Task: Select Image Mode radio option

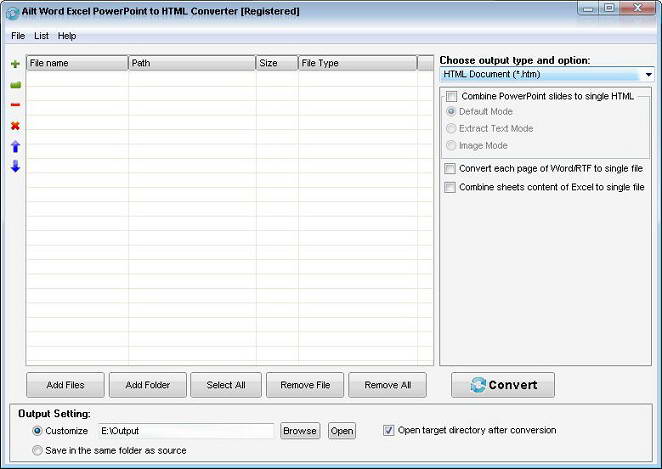Action: point(451,145)
